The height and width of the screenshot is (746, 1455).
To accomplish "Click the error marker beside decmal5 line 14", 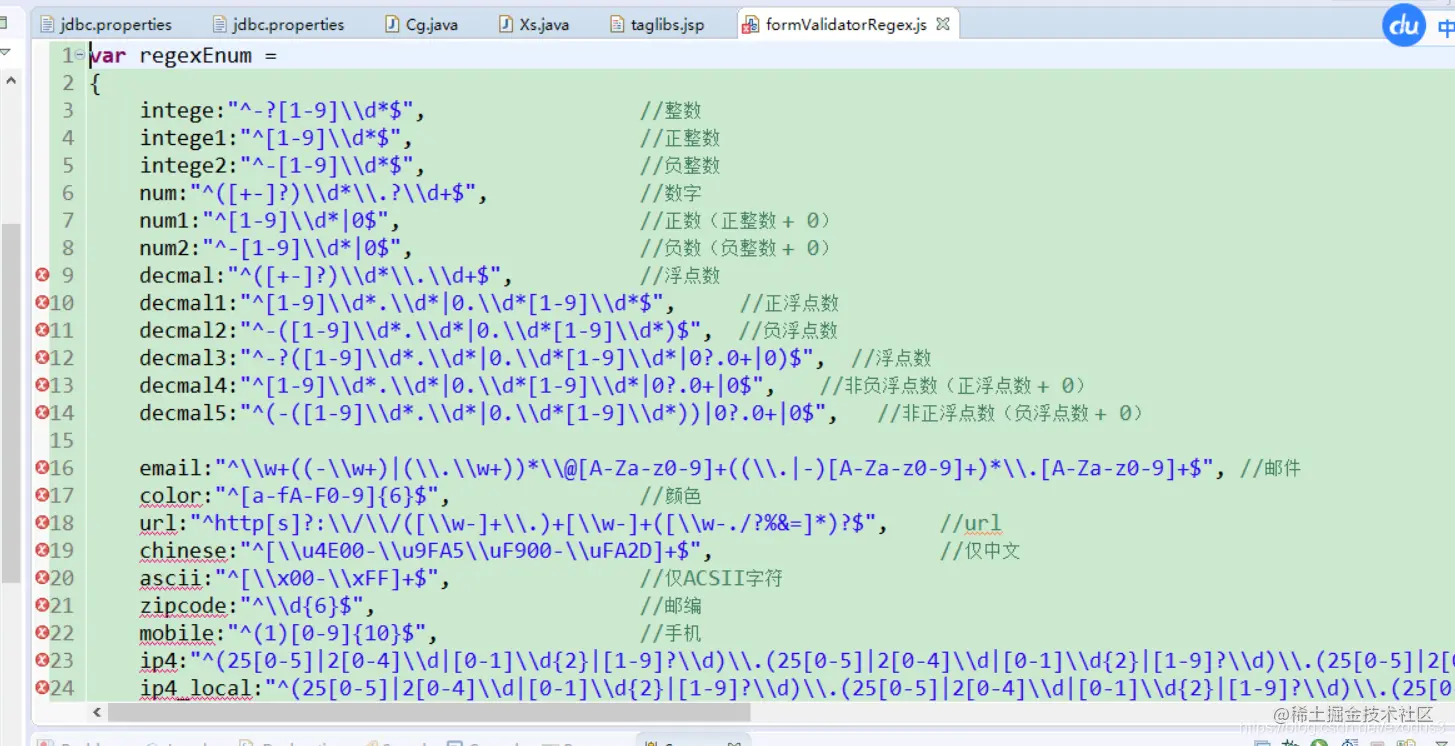I will coord(42,412).
